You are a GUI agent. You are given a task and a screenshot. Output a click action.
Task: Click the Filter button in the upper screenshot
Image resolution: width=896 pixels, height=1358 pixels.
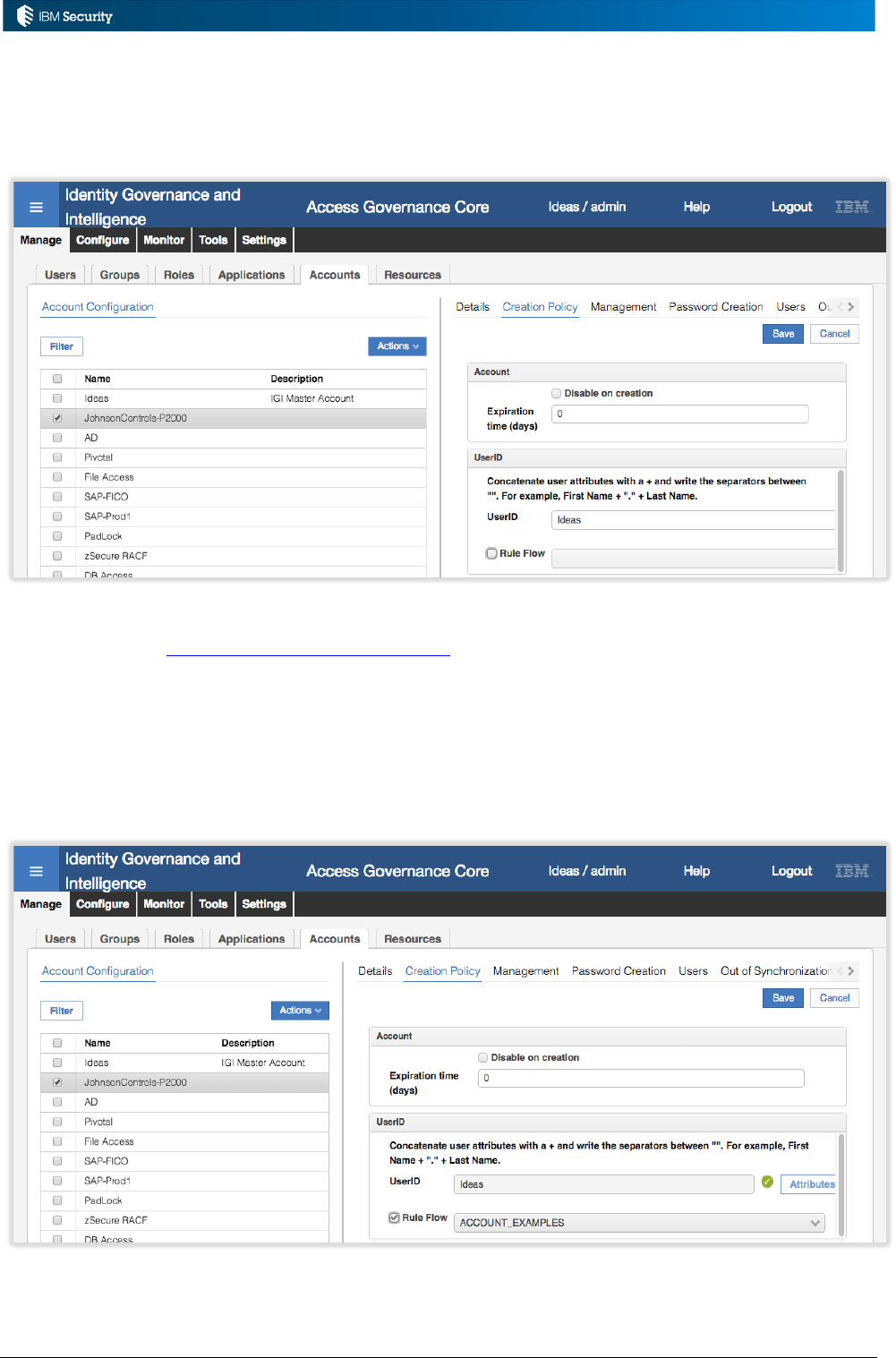[62, 346]
